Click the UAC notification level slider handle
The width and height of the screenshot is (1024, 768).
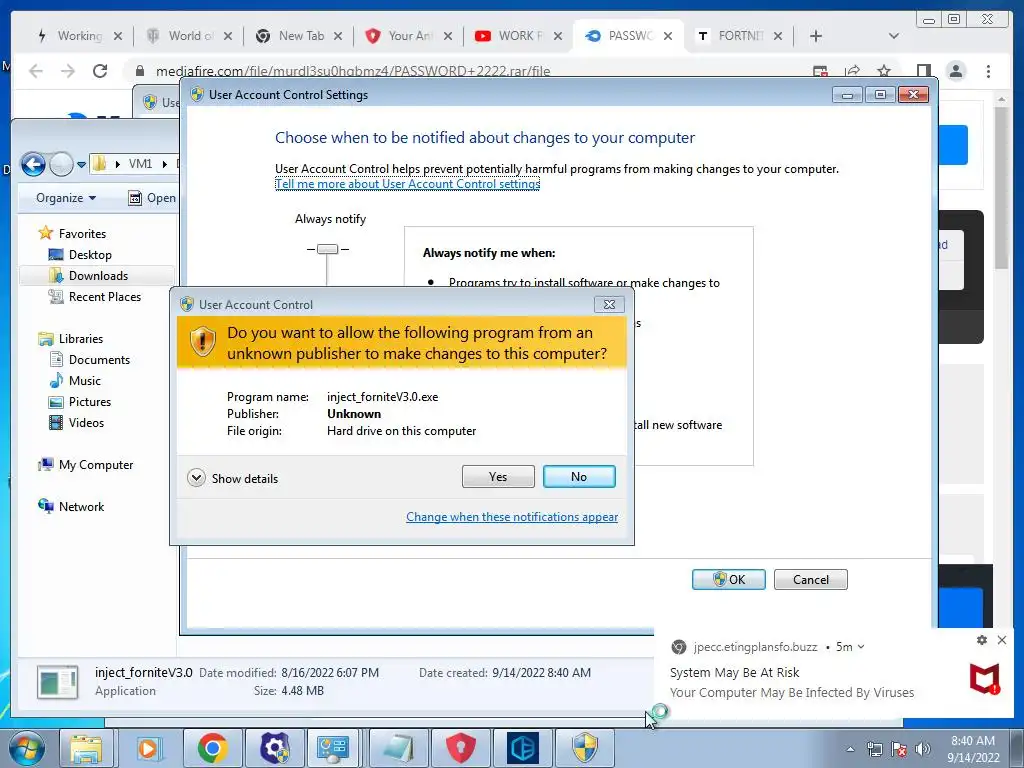[327, 249]
